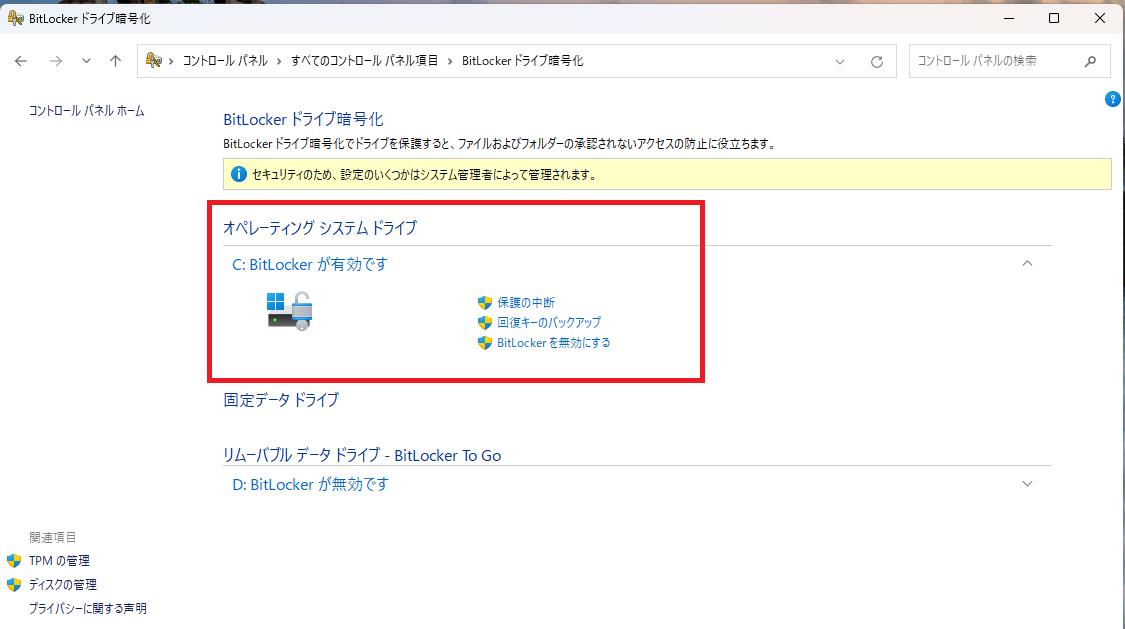Maximize the BitLocker window
The height and width of the screenshot is (629, 1125).
1054,18
